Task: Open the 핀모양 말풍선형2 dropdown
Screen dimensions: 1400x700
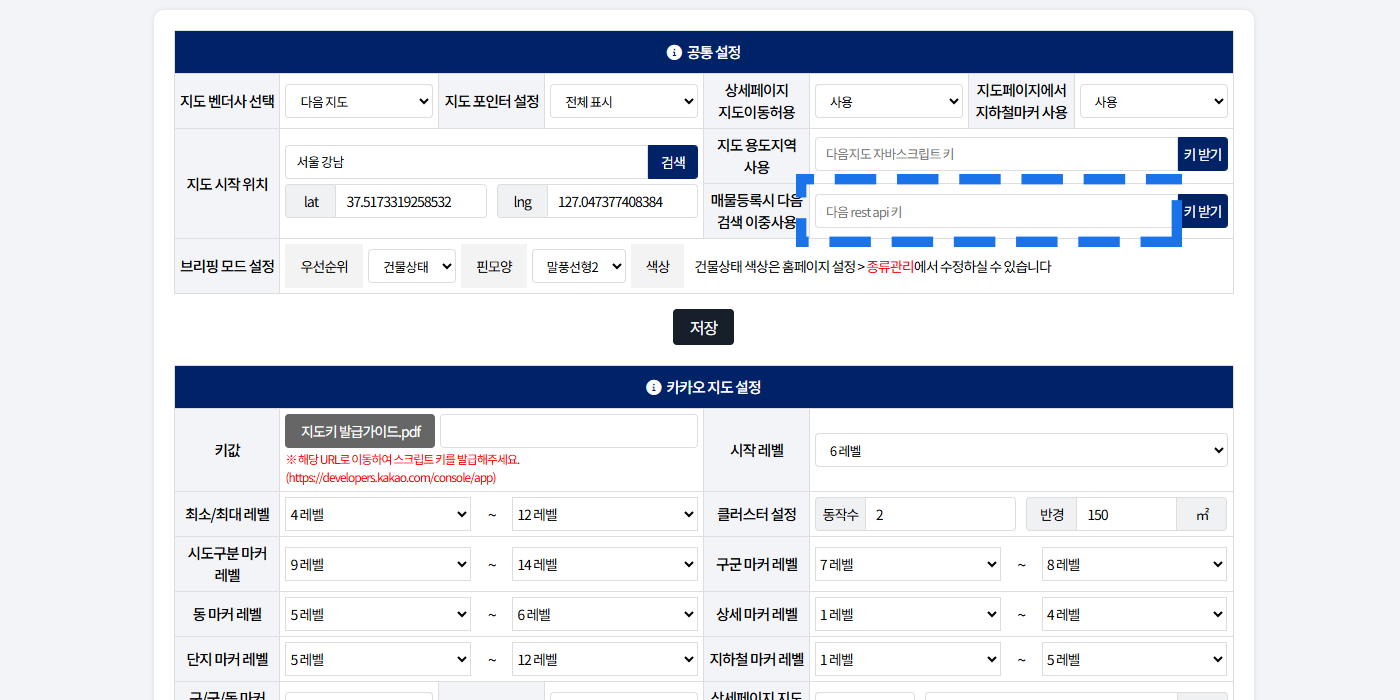Action: point(578,267)
